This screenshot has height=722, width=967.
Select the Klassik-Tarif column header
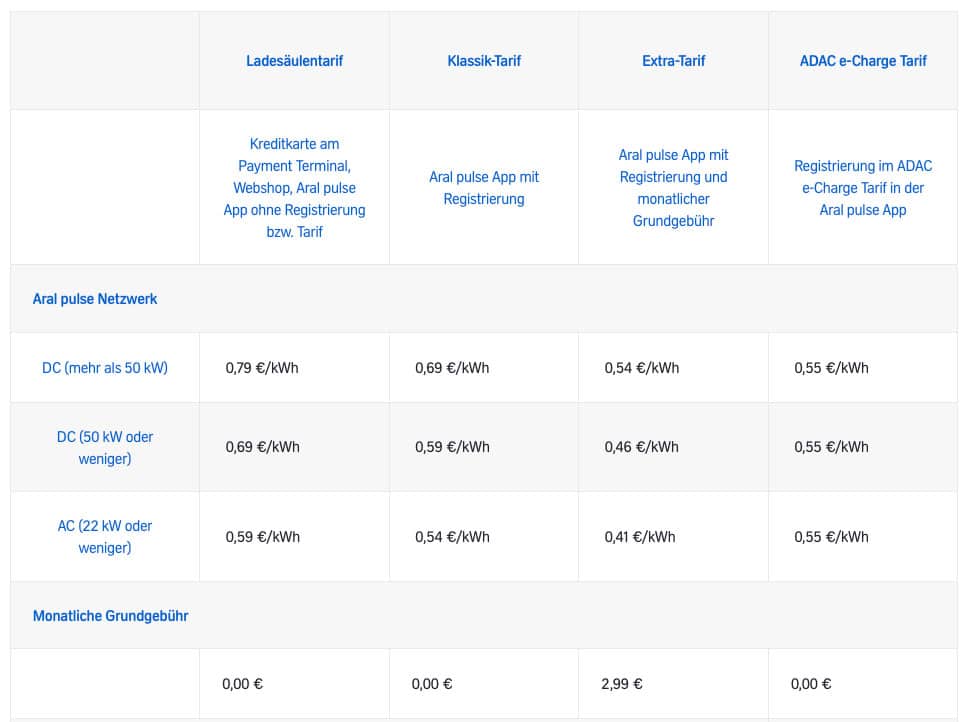point(484,61)
